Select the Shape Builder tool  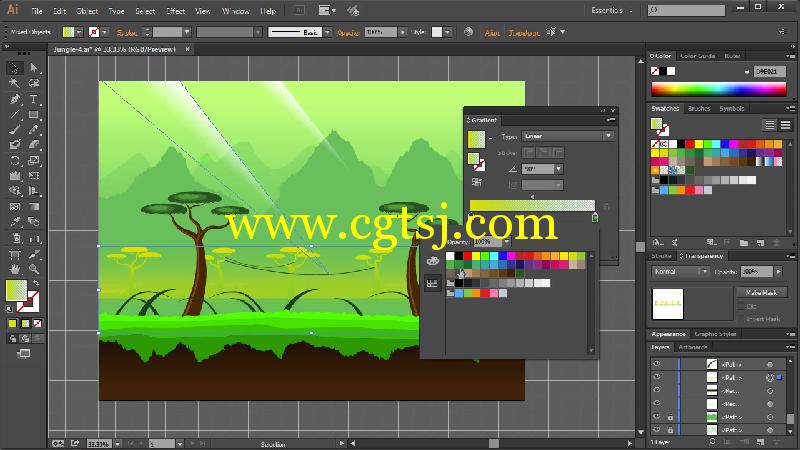coord(15,191)
